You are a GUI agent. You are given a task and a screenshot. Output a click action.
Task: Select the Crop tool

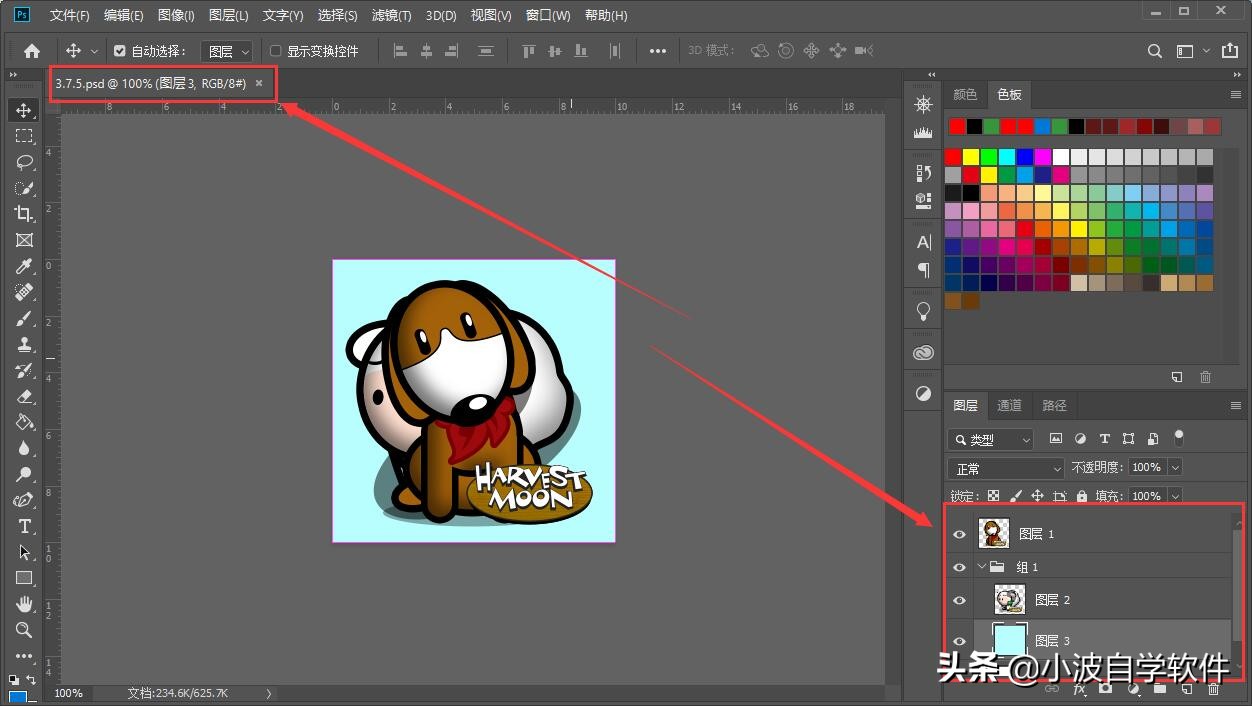pos(24,214)
